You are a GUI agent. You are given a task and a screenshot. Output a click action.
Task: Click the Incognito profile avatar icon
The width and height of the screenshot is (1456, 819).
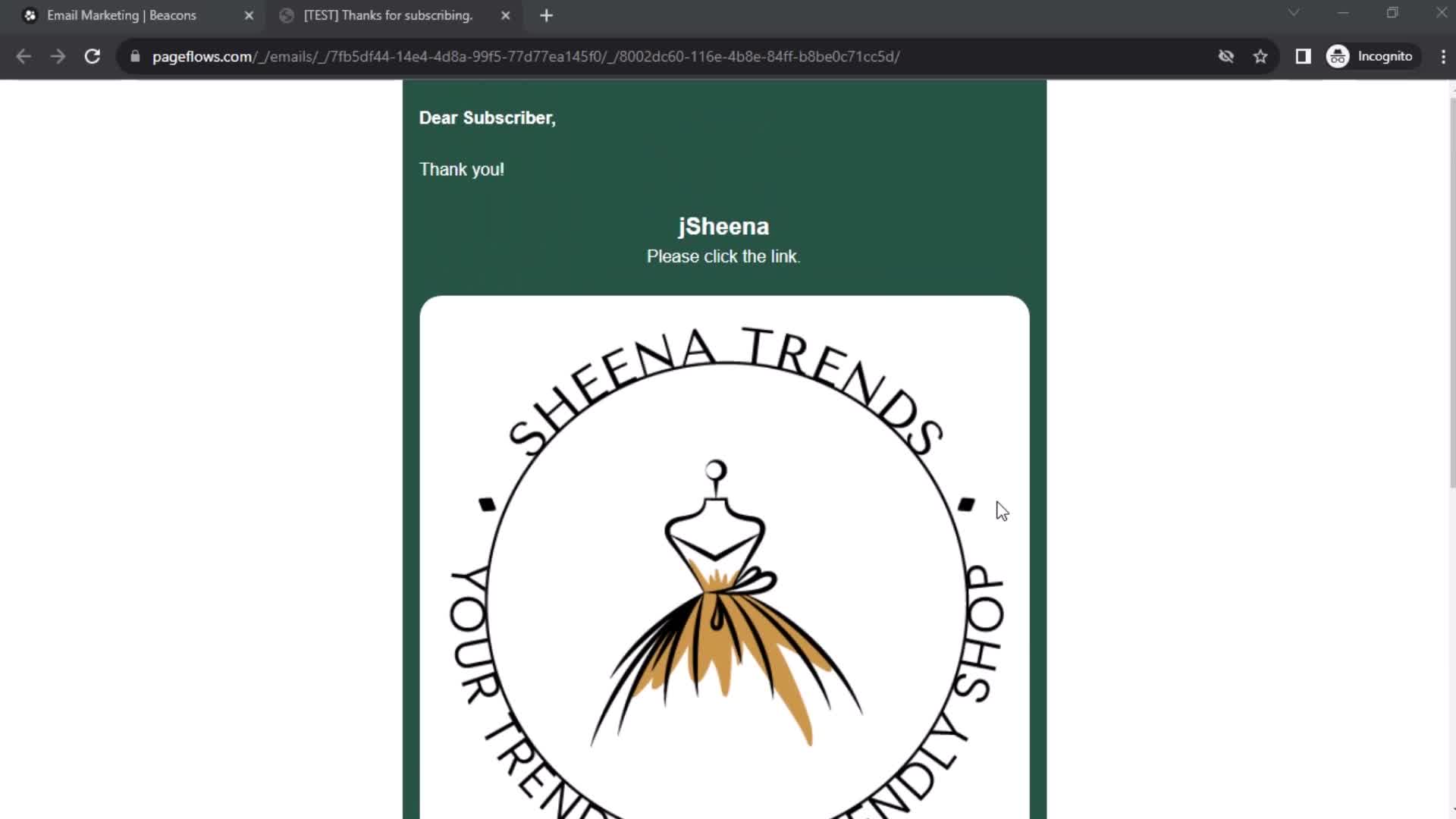coord(1338,55)
